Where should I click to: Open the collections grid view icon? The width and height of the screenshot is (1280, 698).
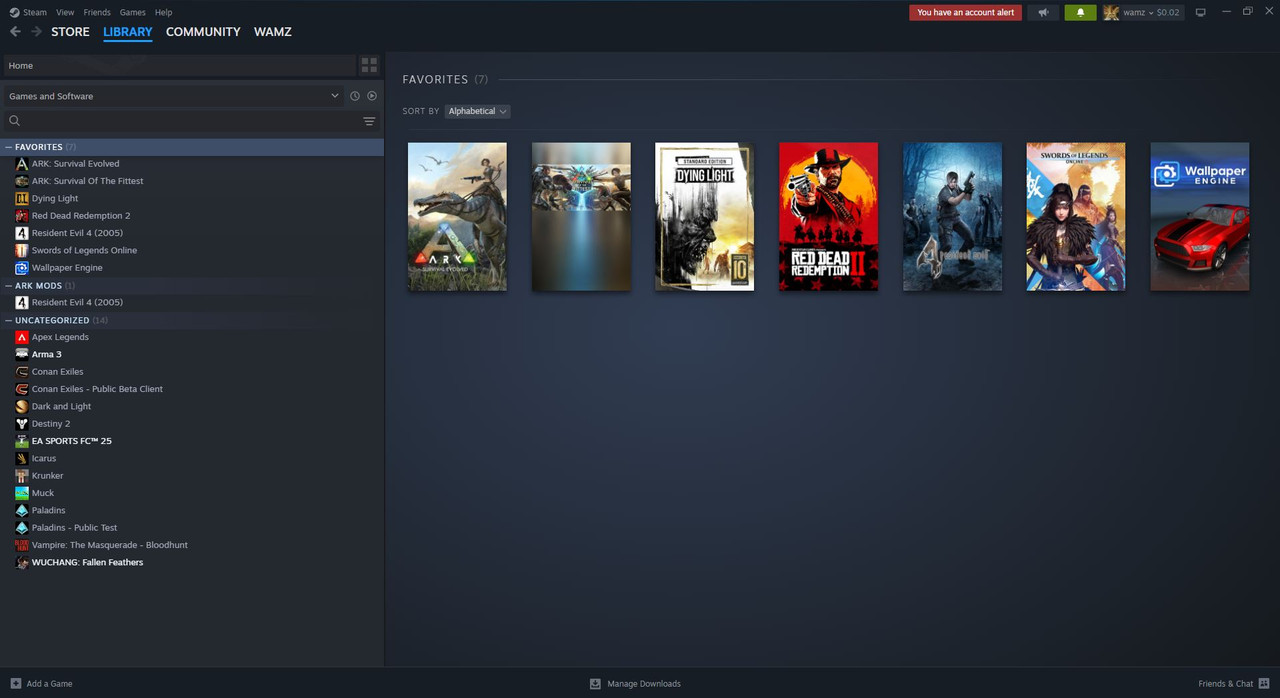coord(369,65)
